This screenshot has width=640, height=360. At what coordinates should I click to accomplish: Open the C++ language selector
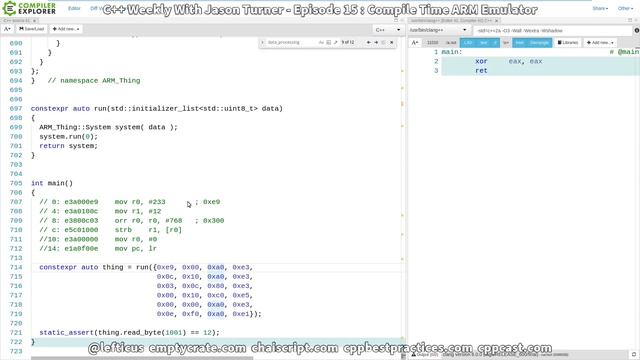(388, 29)
